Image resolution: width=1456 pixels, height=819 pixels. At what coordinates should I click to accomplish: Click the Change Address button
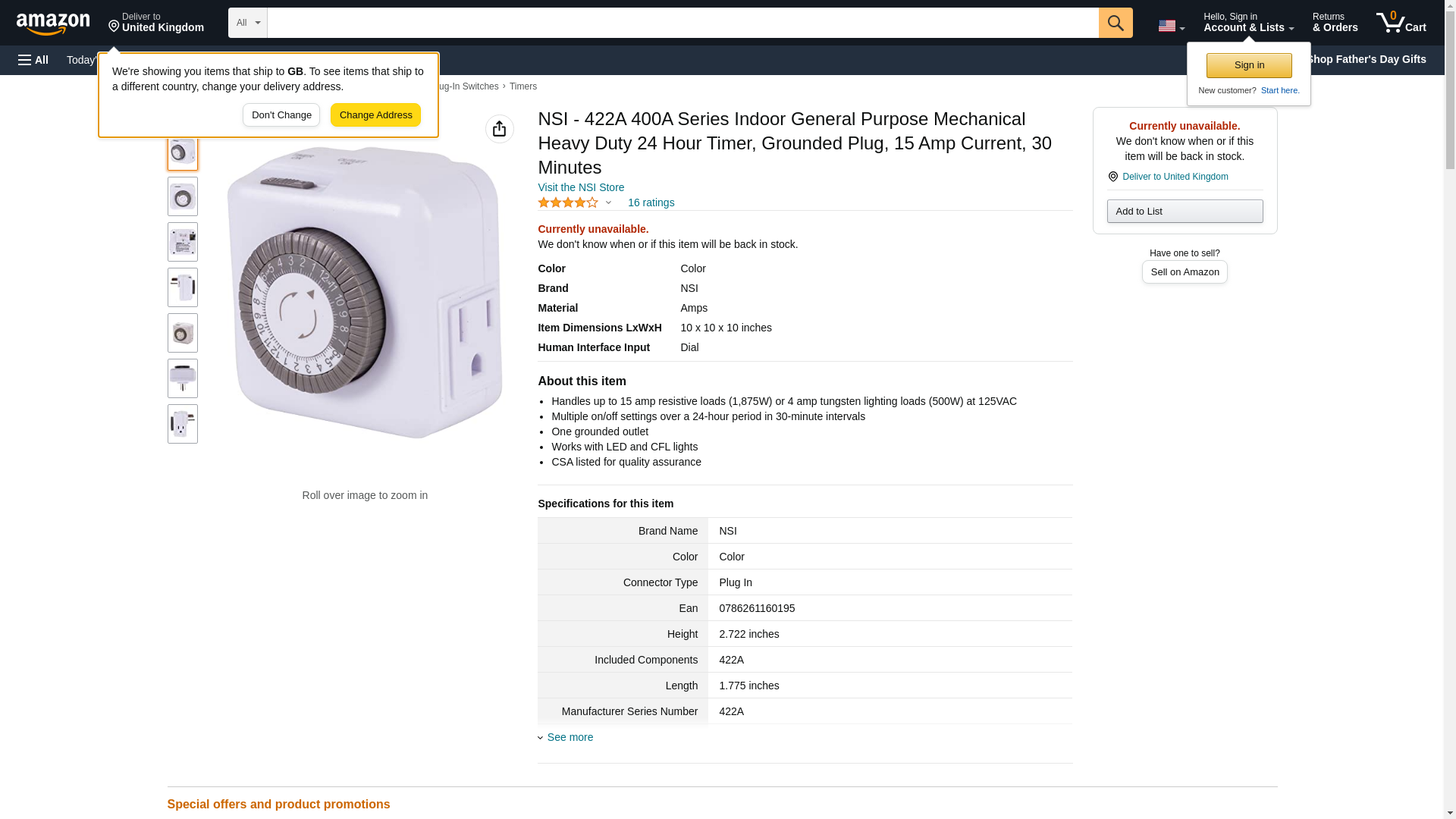pos(375,115)
